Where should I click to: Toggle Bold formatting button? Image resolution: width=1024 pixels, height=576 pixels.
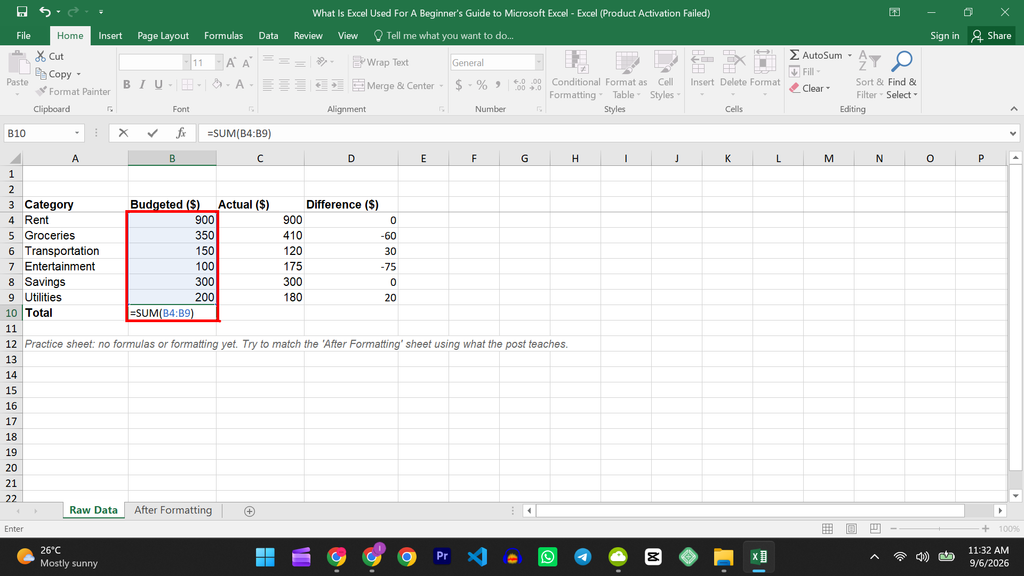[127, 85]
